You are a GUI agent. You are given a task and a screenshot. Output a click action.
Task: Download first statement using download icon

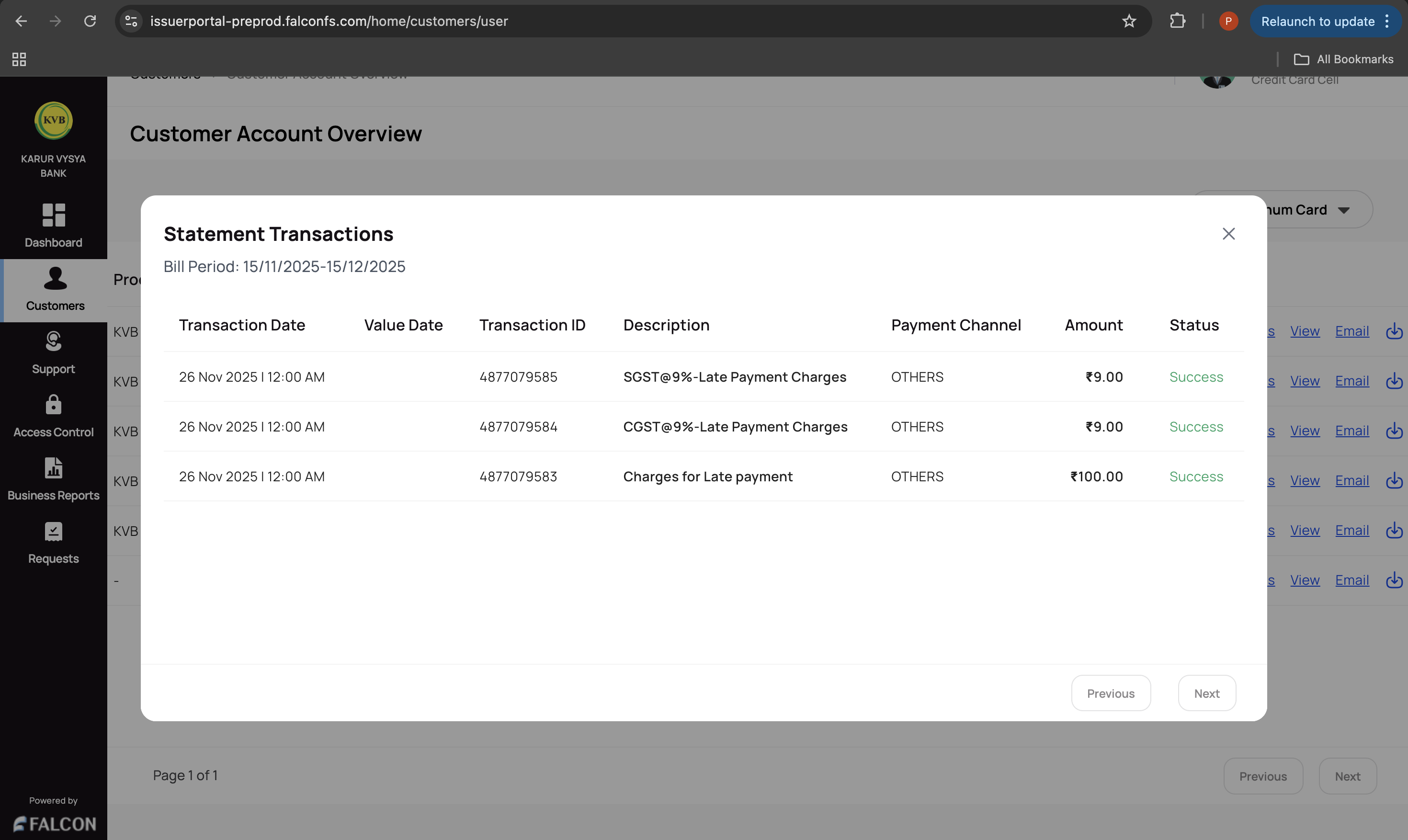(1394, 331)
